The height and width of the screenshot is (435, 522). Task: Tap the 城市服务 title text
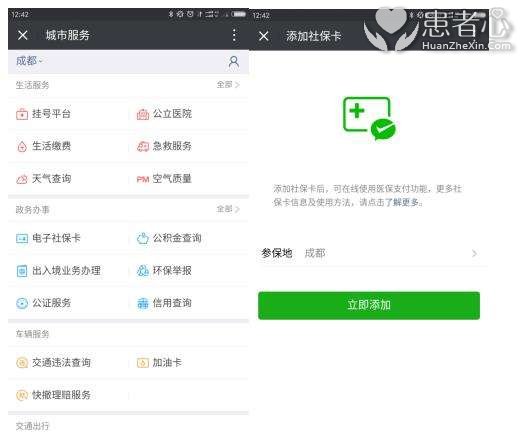coord(68,35)
